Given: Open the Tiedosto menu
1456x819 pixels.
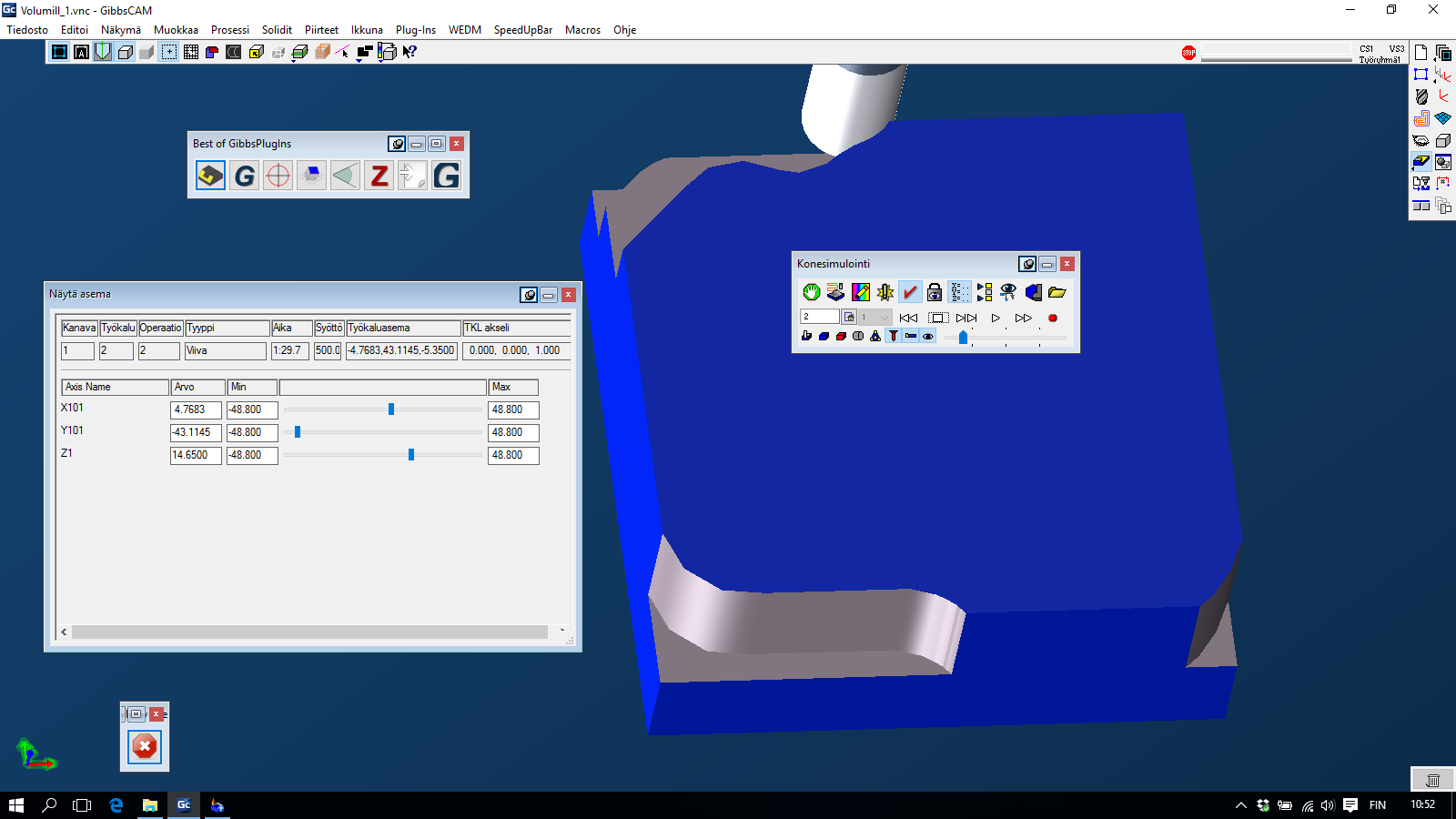Looking at the screenshot, I should pos(27,30).
